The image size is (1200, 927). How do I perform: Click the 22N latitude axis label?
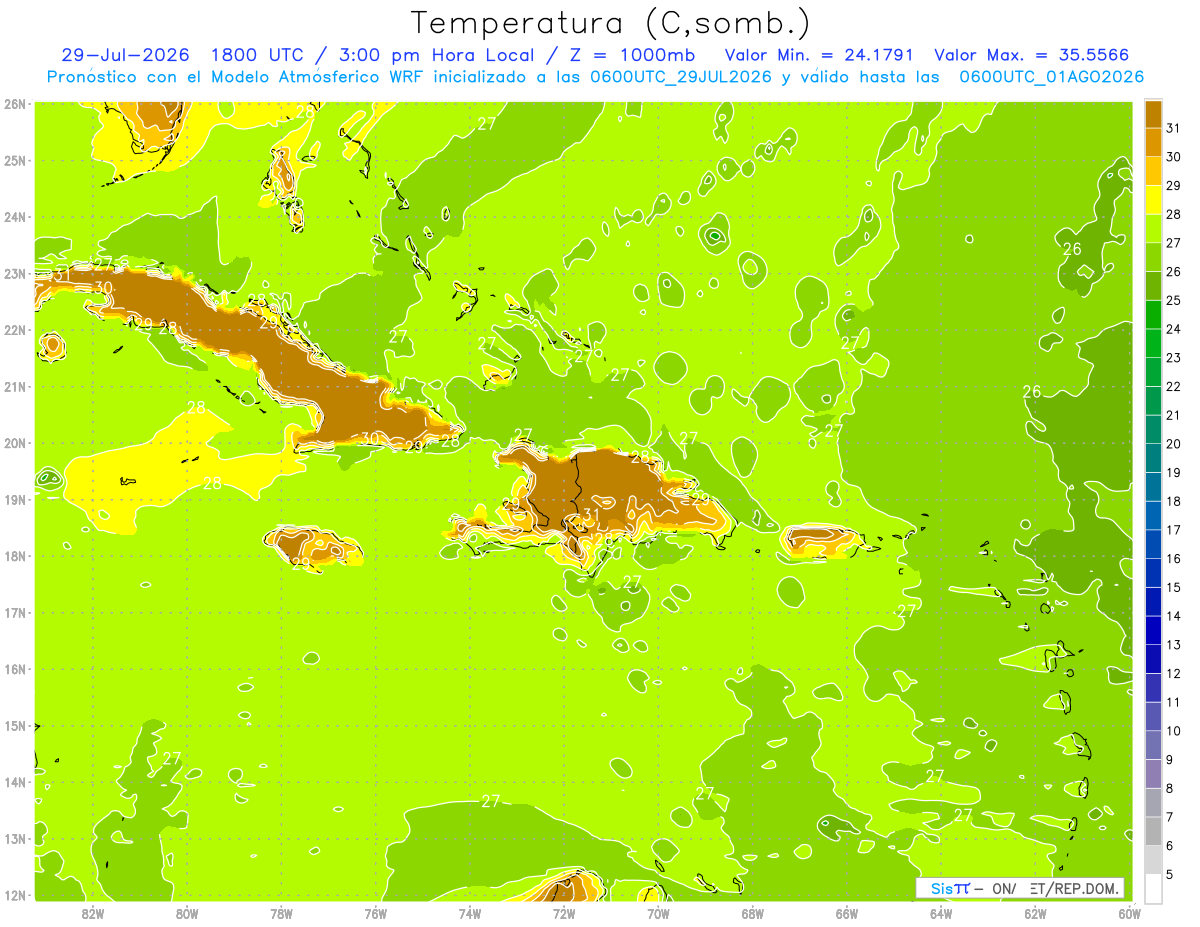pos(15,330)
